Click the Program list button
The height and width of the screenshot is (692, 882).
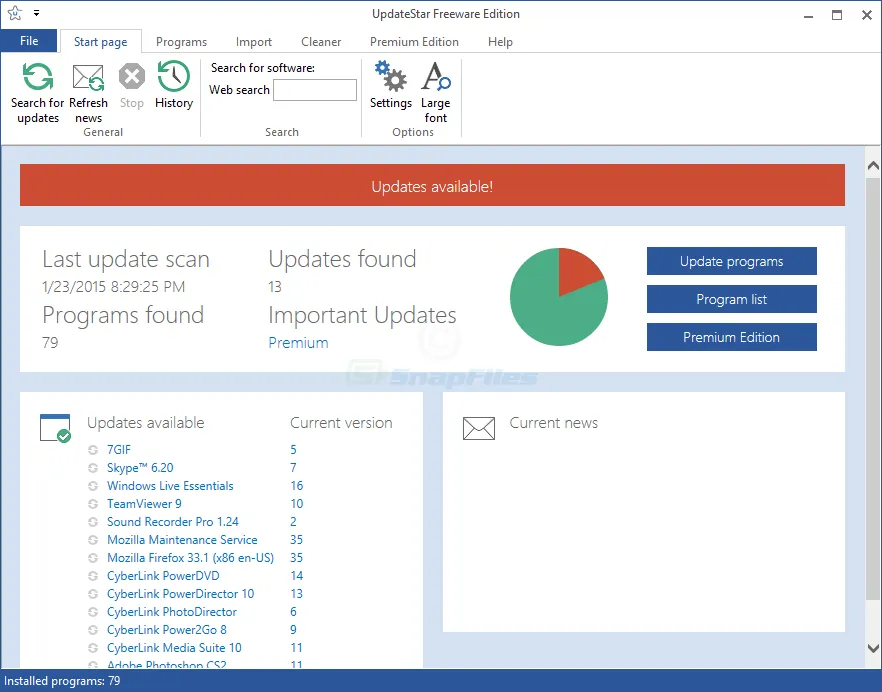pyautogui.click(x=731, y=299)
